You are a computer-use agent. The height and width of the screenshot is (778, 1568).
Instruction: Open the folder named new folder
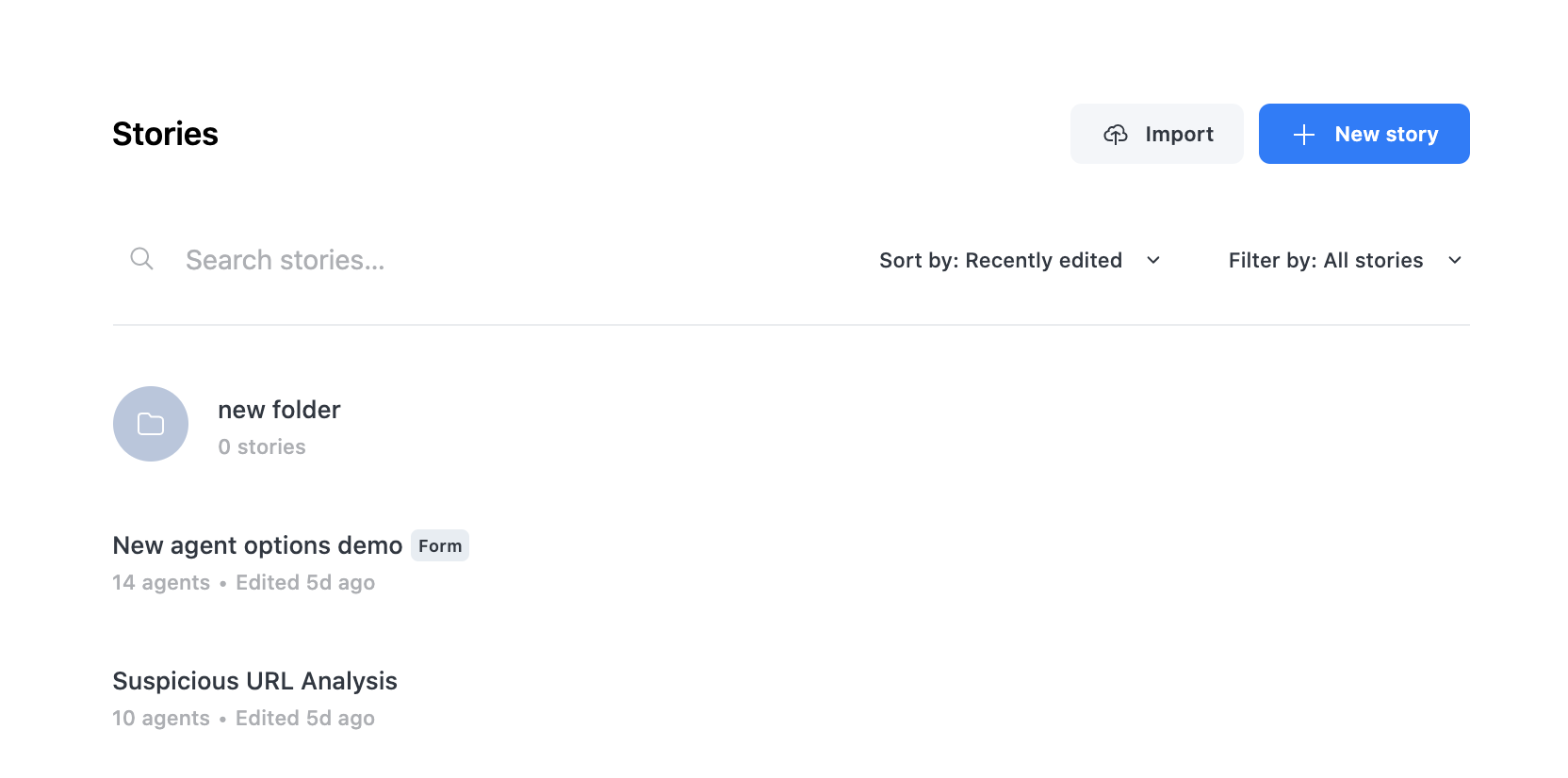click(279, 410)
